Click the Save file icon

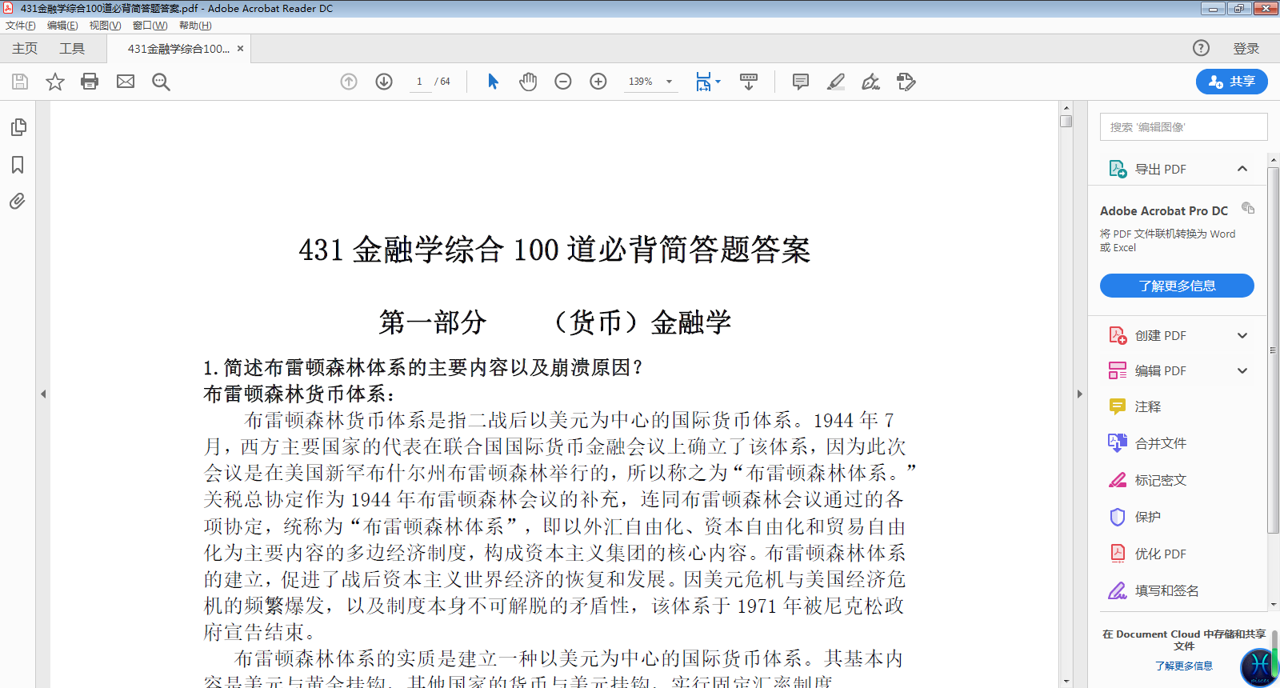coord(19,82)
